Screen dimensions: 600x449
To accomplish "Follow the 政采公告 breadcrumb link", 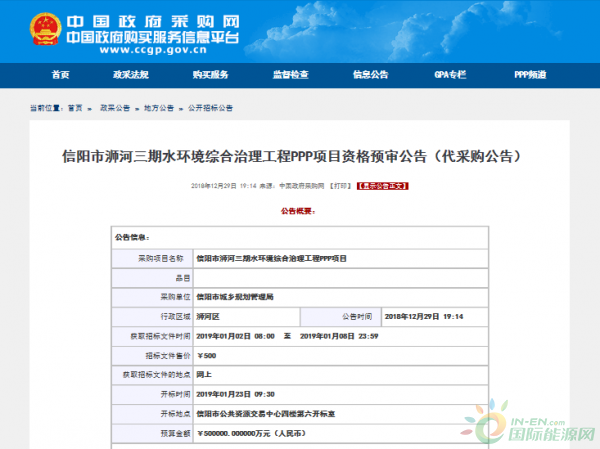I will pos(115,108).
